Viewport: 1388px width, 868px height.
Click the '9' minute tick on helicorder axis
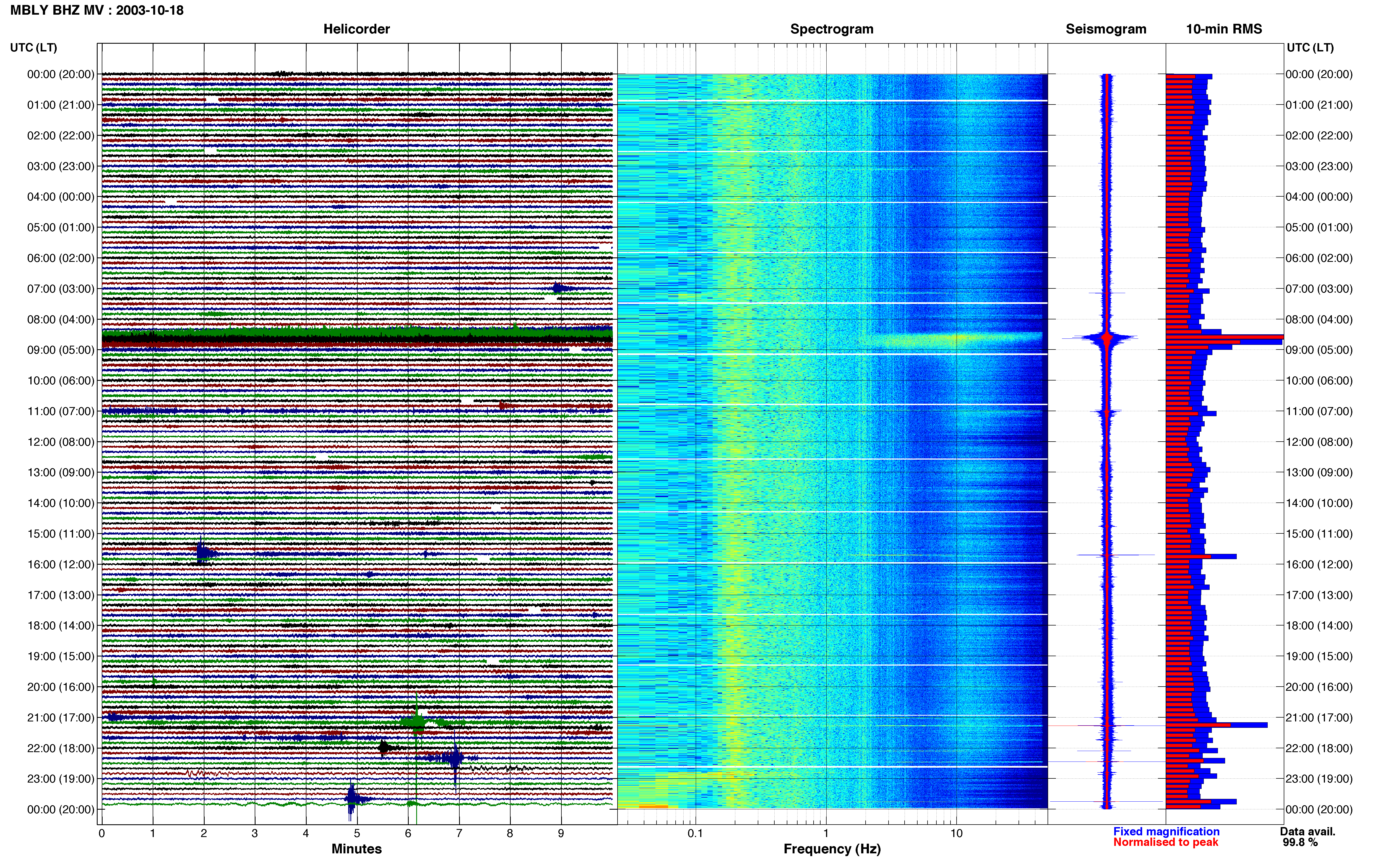[561, 833]
